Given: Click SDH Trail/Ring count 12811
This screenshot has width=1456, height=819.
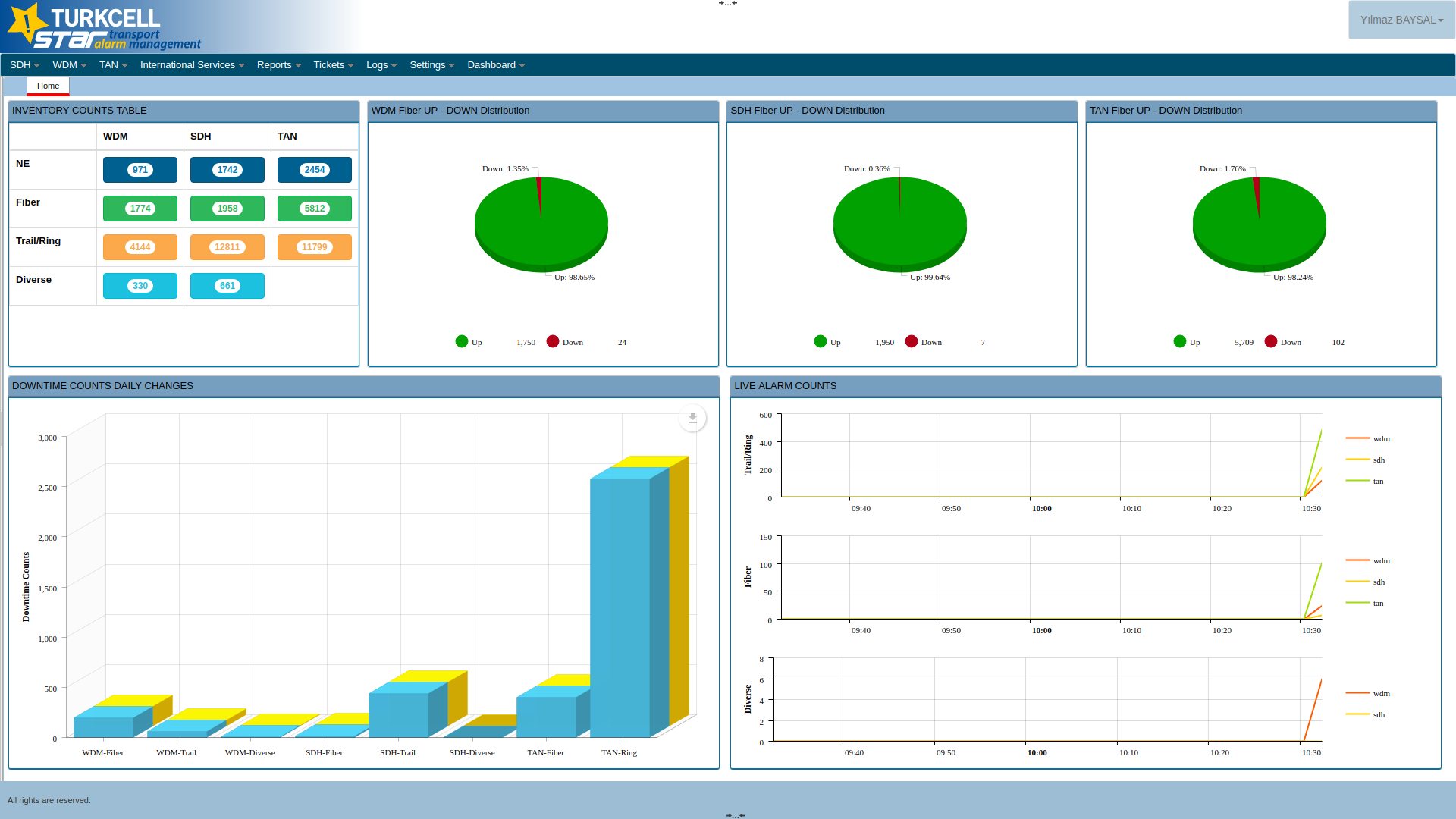Looking at the screenshot, I should coord(227,247).
